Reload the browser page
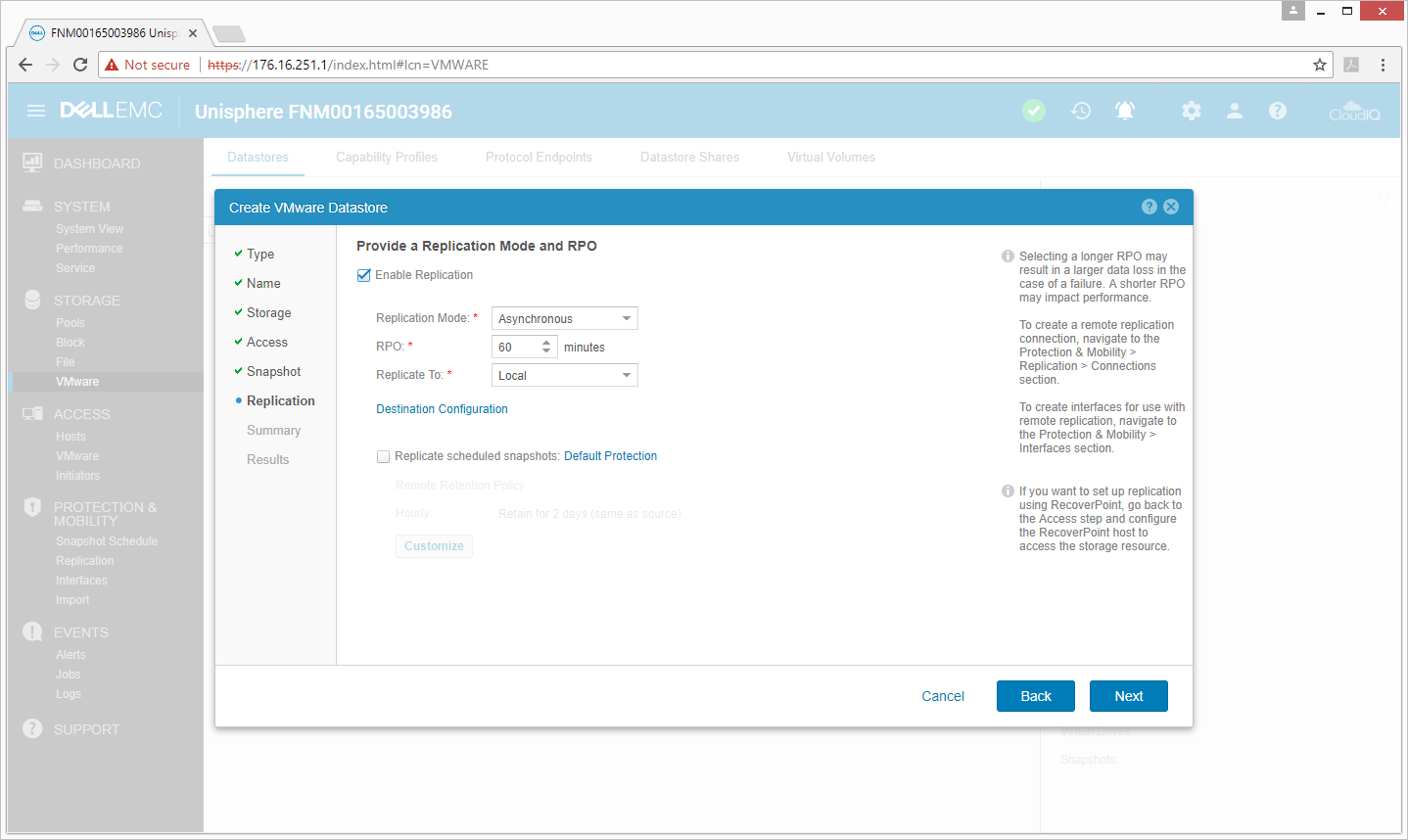This screenshot has width=1408, height=840. pos(80,65)
